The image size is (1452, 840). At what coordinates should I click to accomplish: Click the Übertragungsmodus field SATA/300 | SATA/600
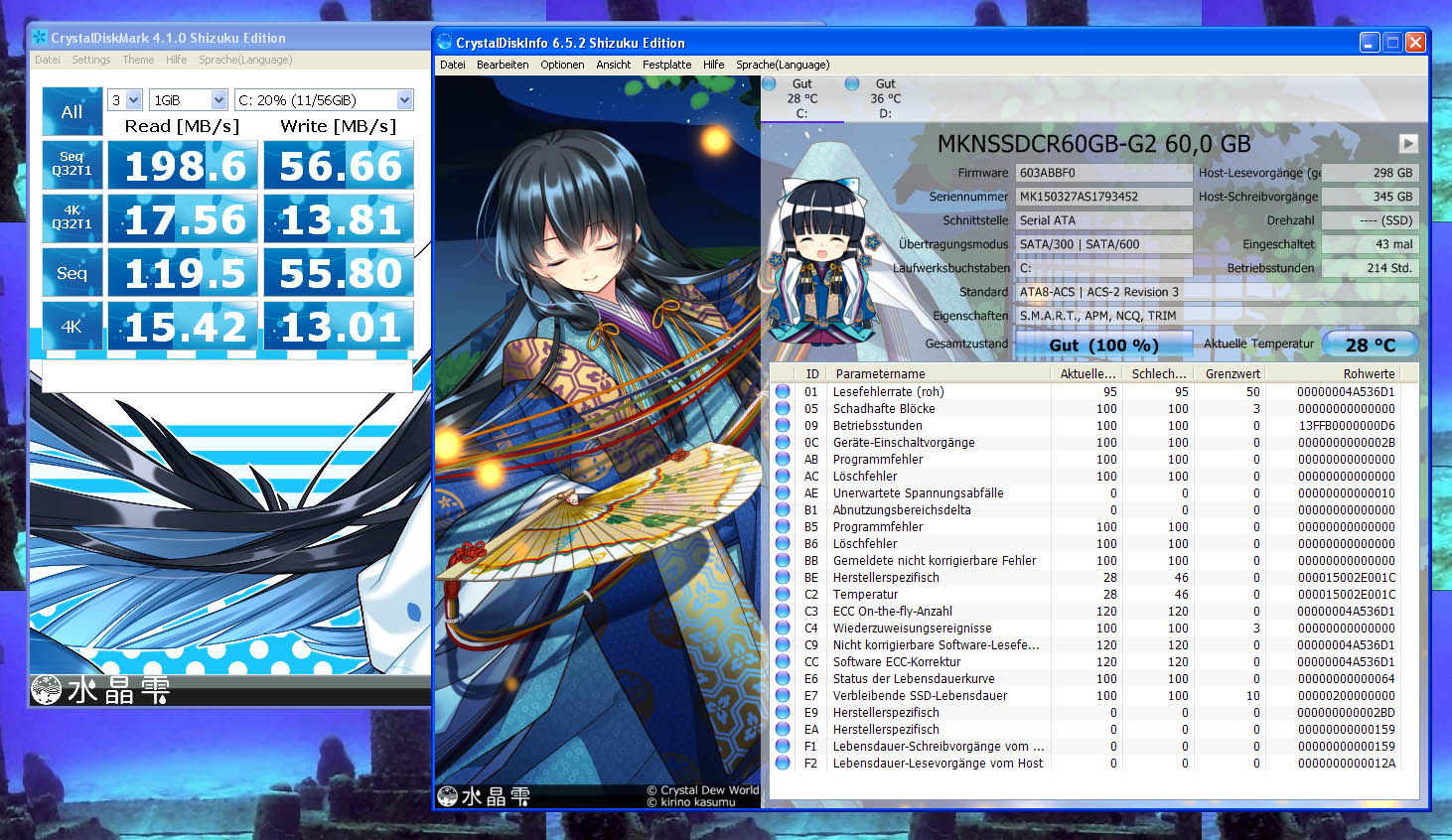[1103, 244]
